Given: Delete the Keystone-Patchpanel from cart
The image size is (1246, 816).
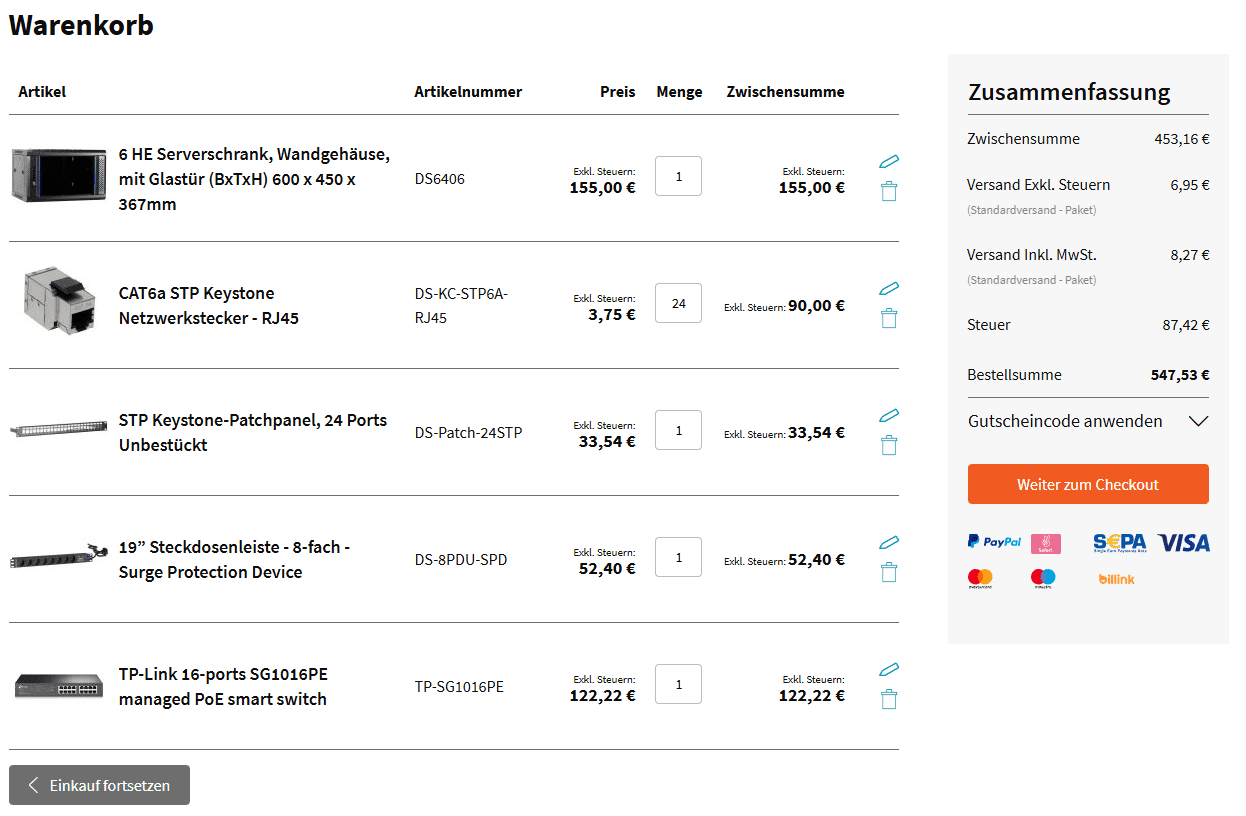Looking at the screenshot, I should 889,445.
